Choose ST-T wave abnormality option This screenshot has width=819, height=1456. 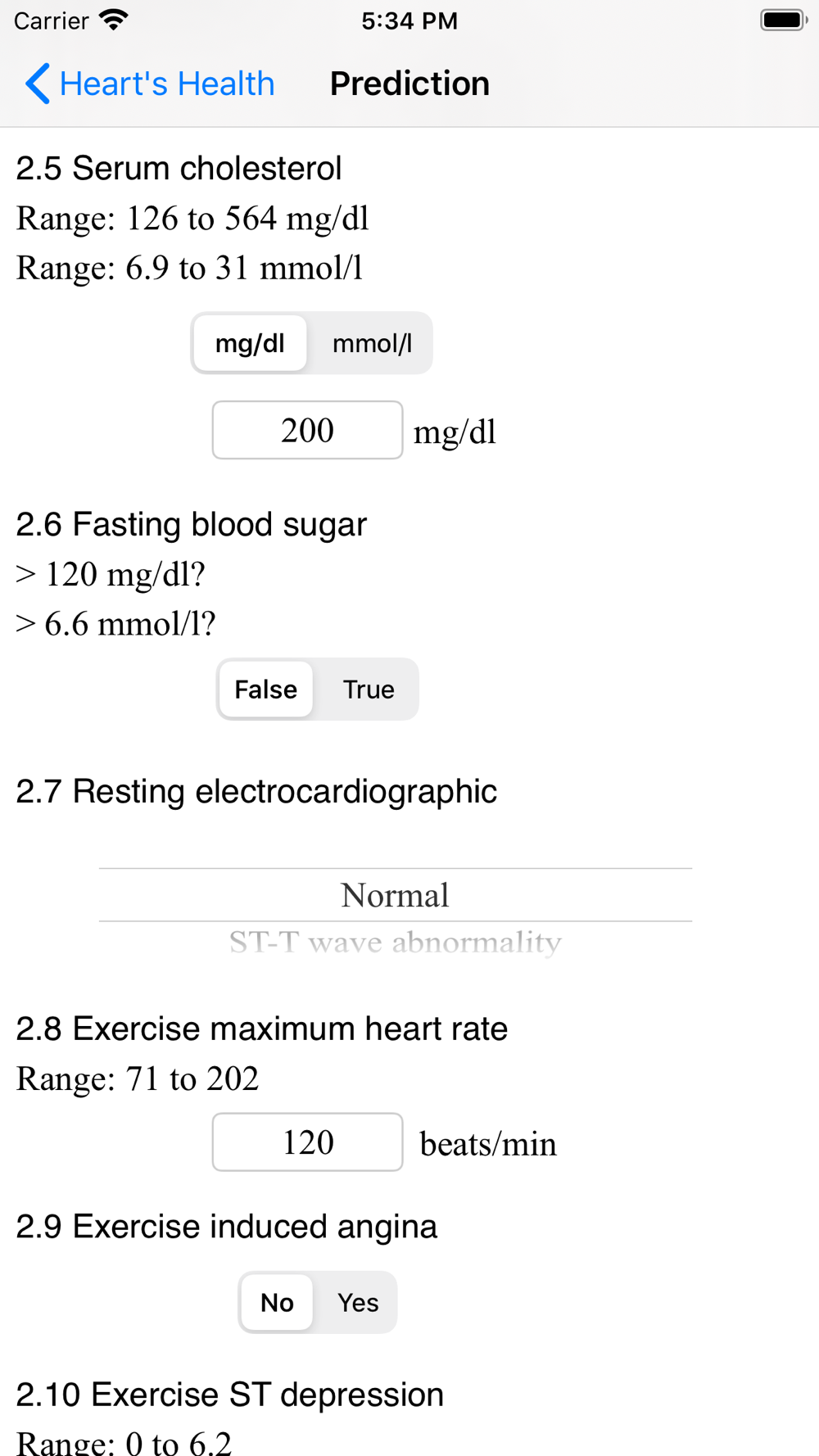click(395, 943)
